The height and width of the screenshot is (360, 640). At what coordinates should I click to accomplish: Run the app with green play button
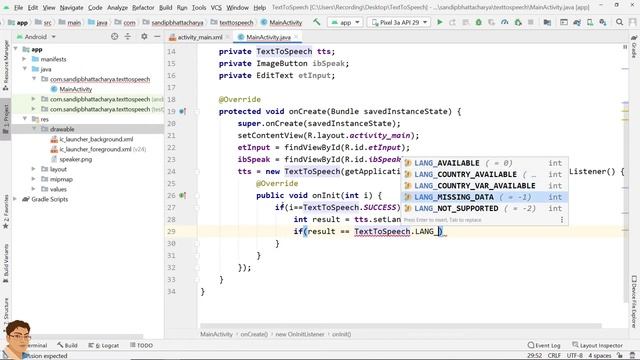pyautogui.click(x=440, y=22)
